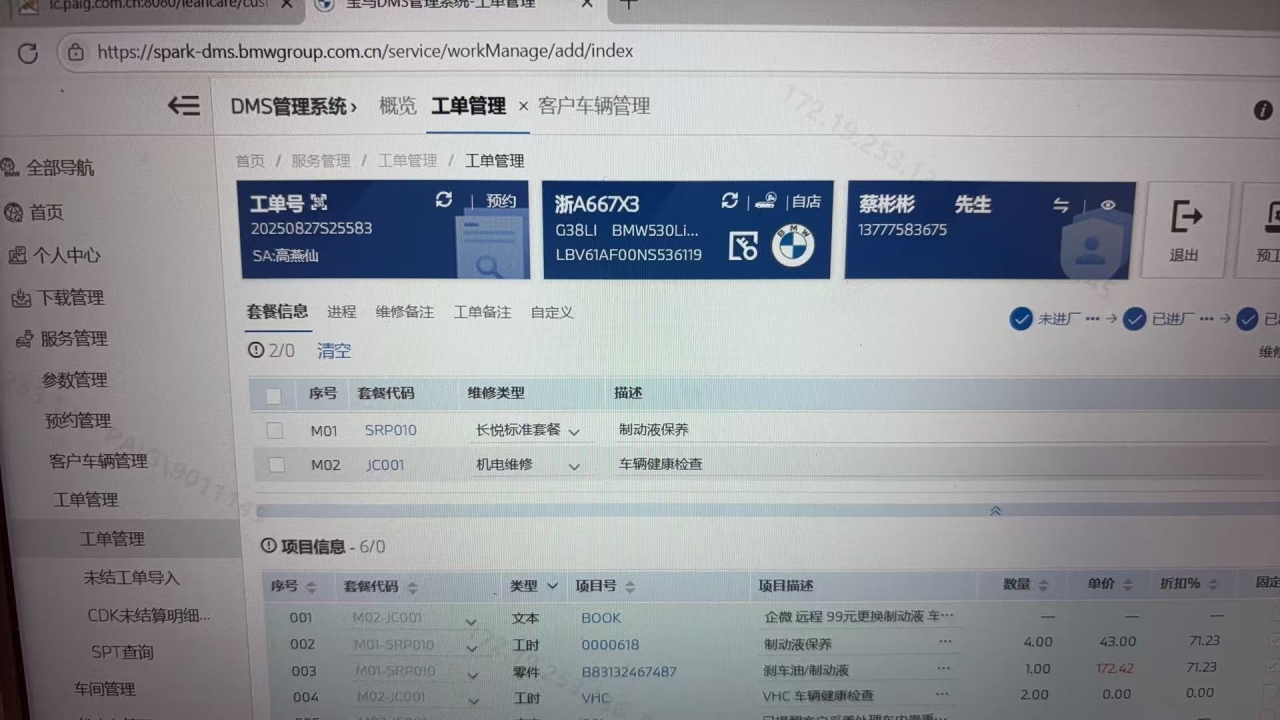Click refresh icon on vehicle 浙A667X3 card
The image size is (1280, 720).
tap(730, 201)
